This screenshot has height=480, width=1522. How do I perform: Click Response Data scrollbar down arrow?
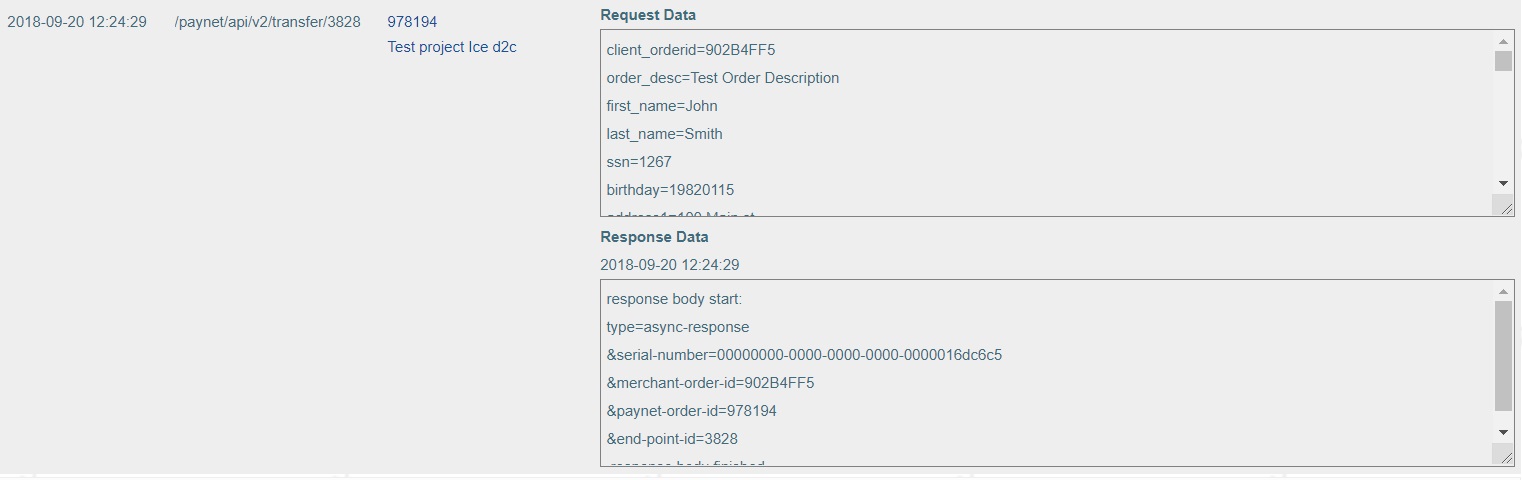tap(1503, 433)
